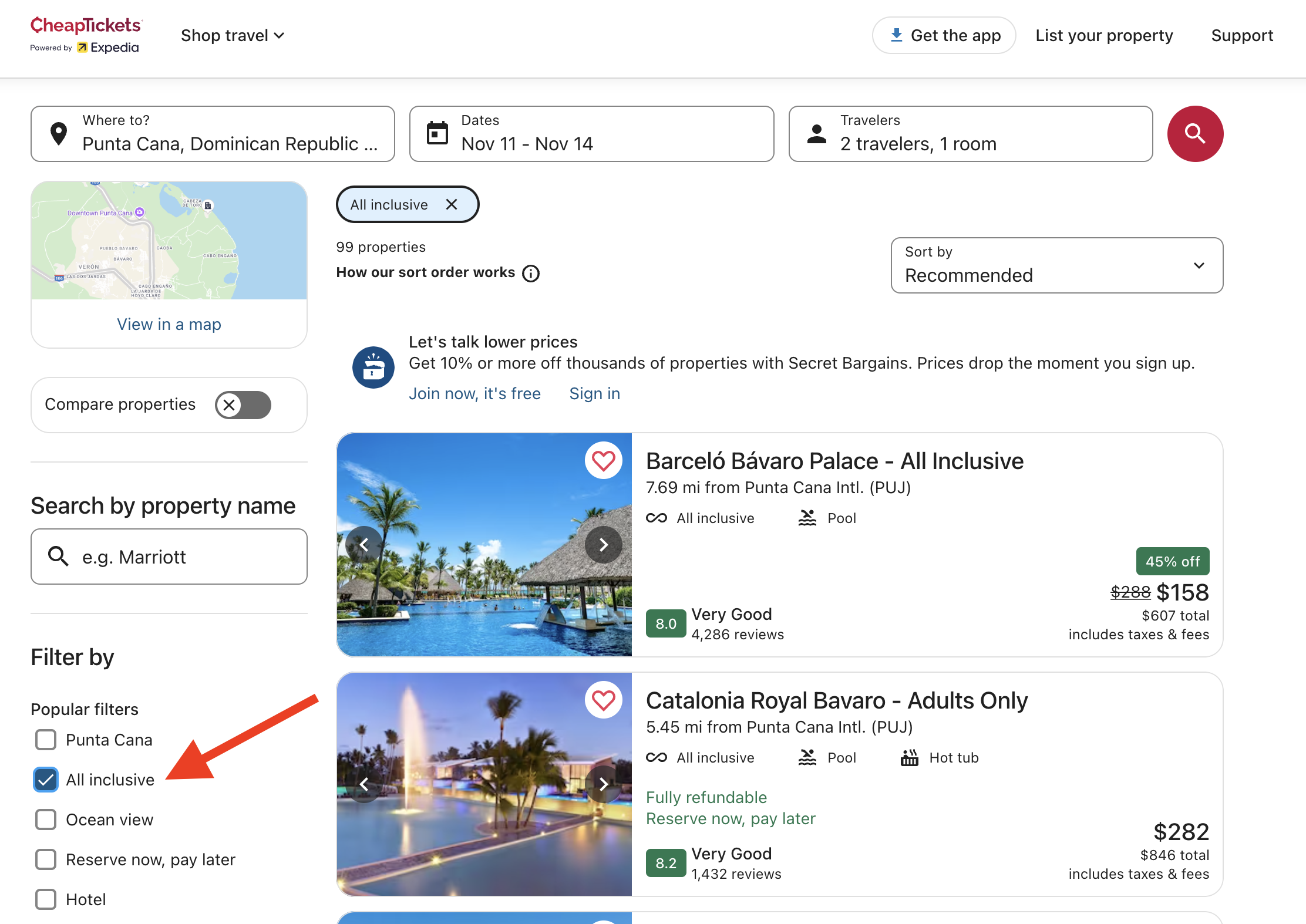Image resolution: width=1306 pixels, height=924 pixels.
Task: Toggle the Compare properties switch
Action: 243,405
